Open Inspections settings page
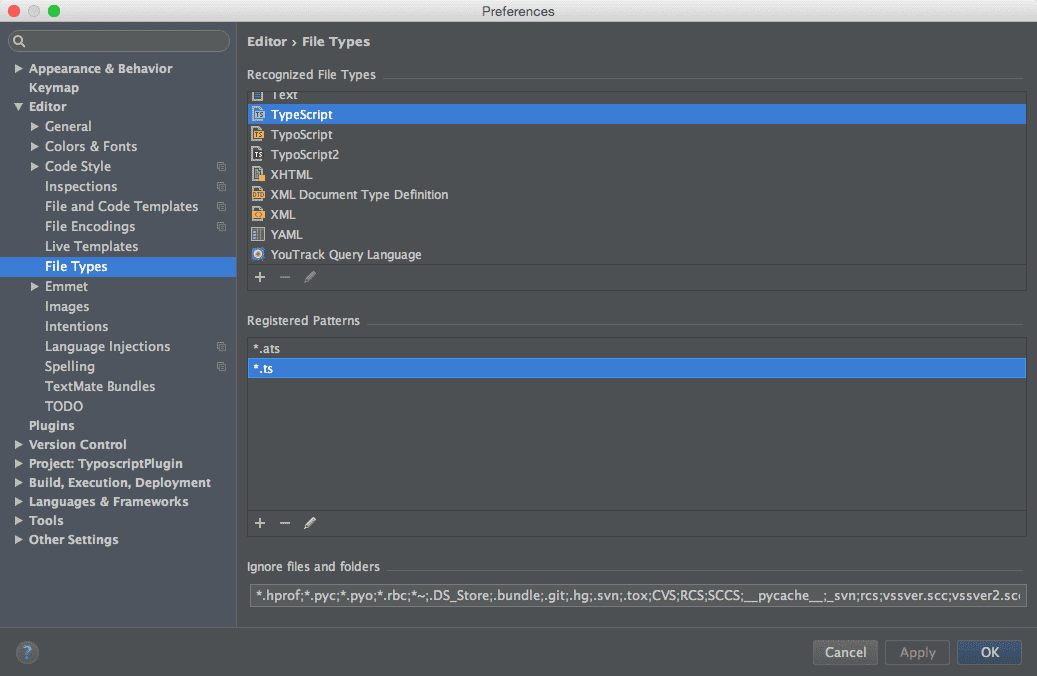The image size is (1037, 676). click(81, 187)
